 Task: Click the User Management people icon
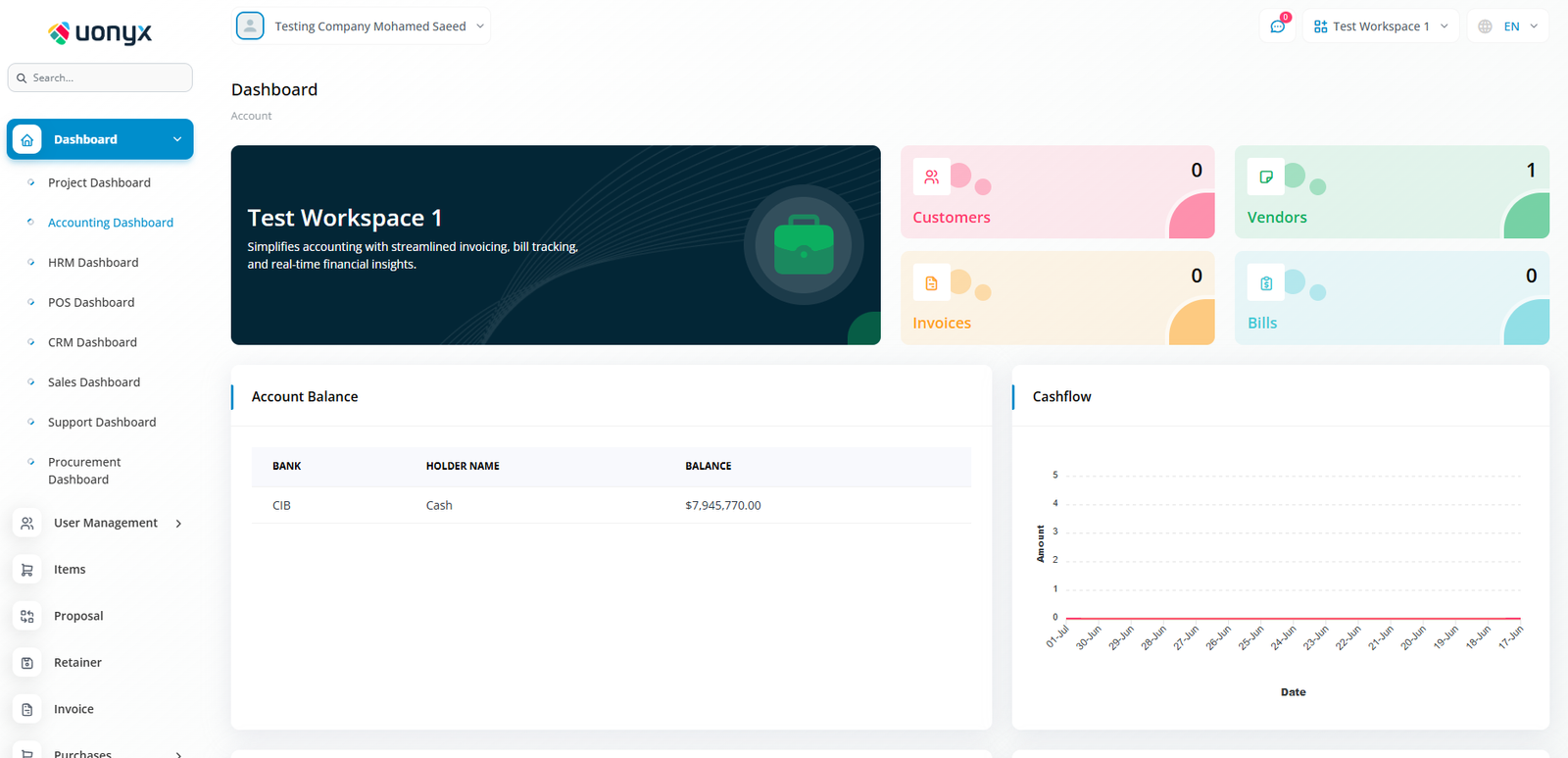(27, 524)
